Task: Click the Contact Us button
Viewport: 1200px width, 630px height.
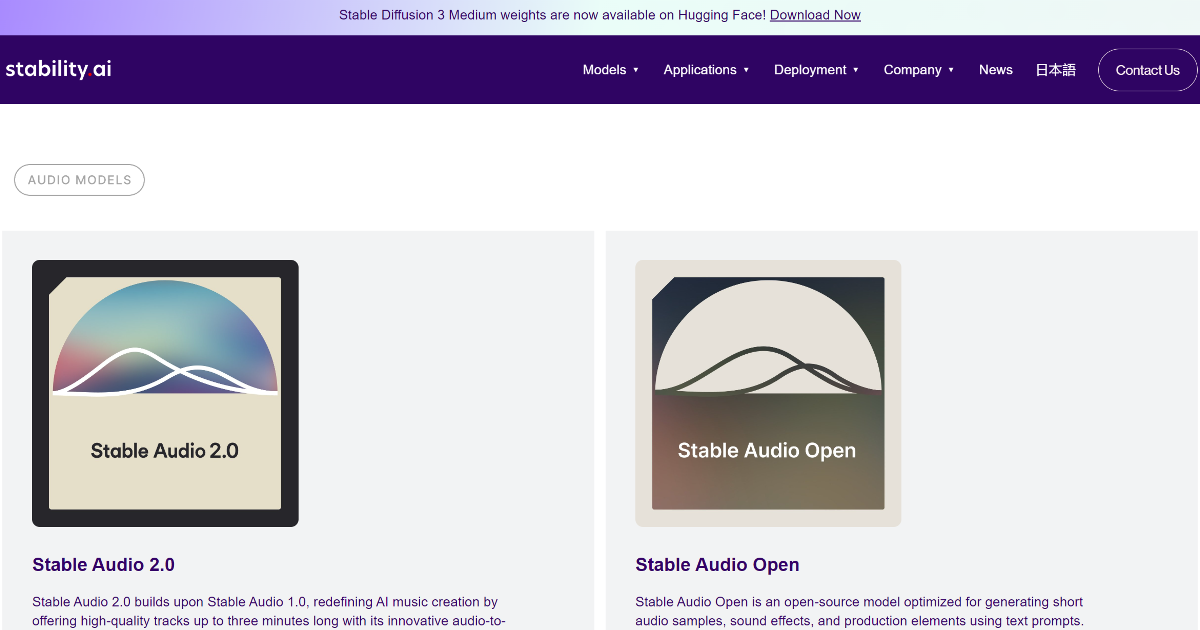Action: point(1146,69)
